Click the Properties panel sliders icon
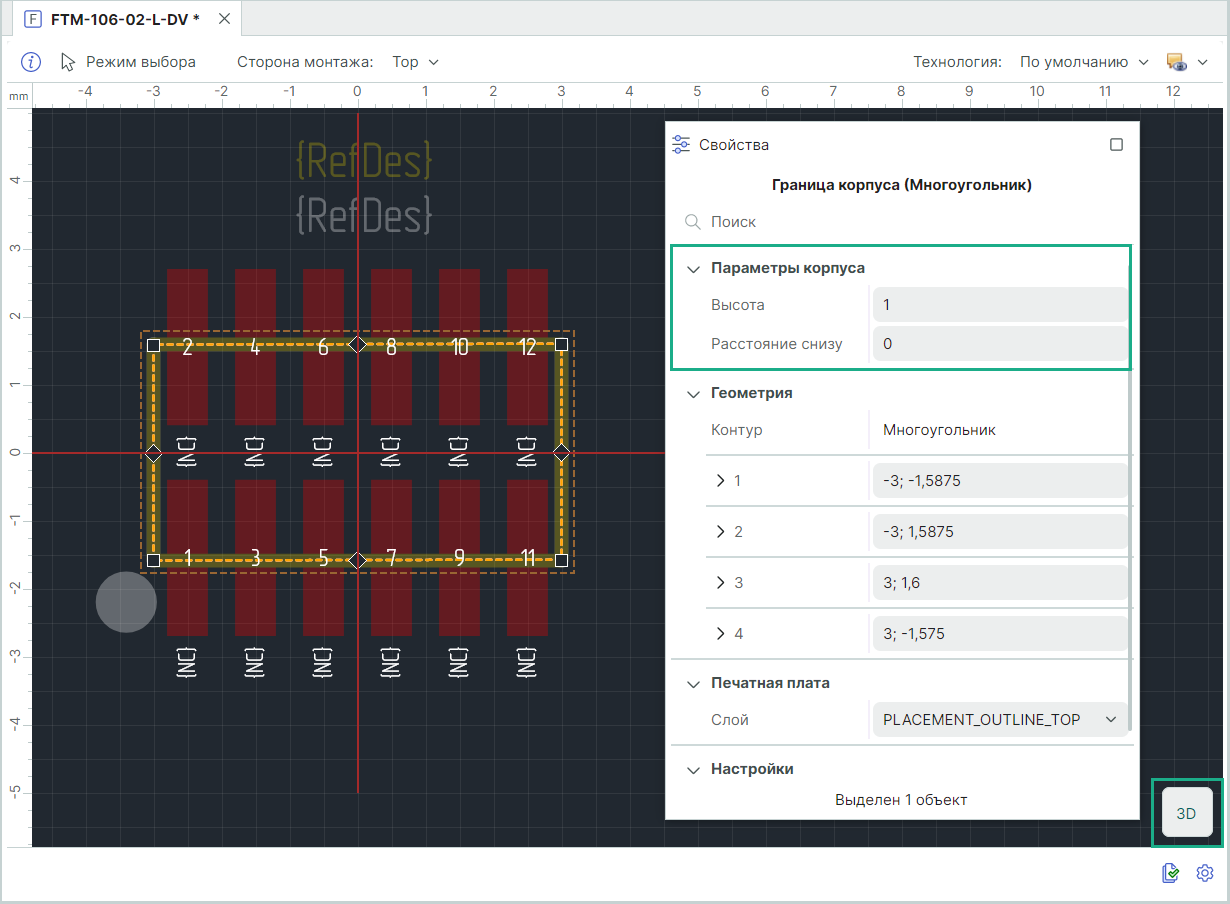 coord(681,145)
